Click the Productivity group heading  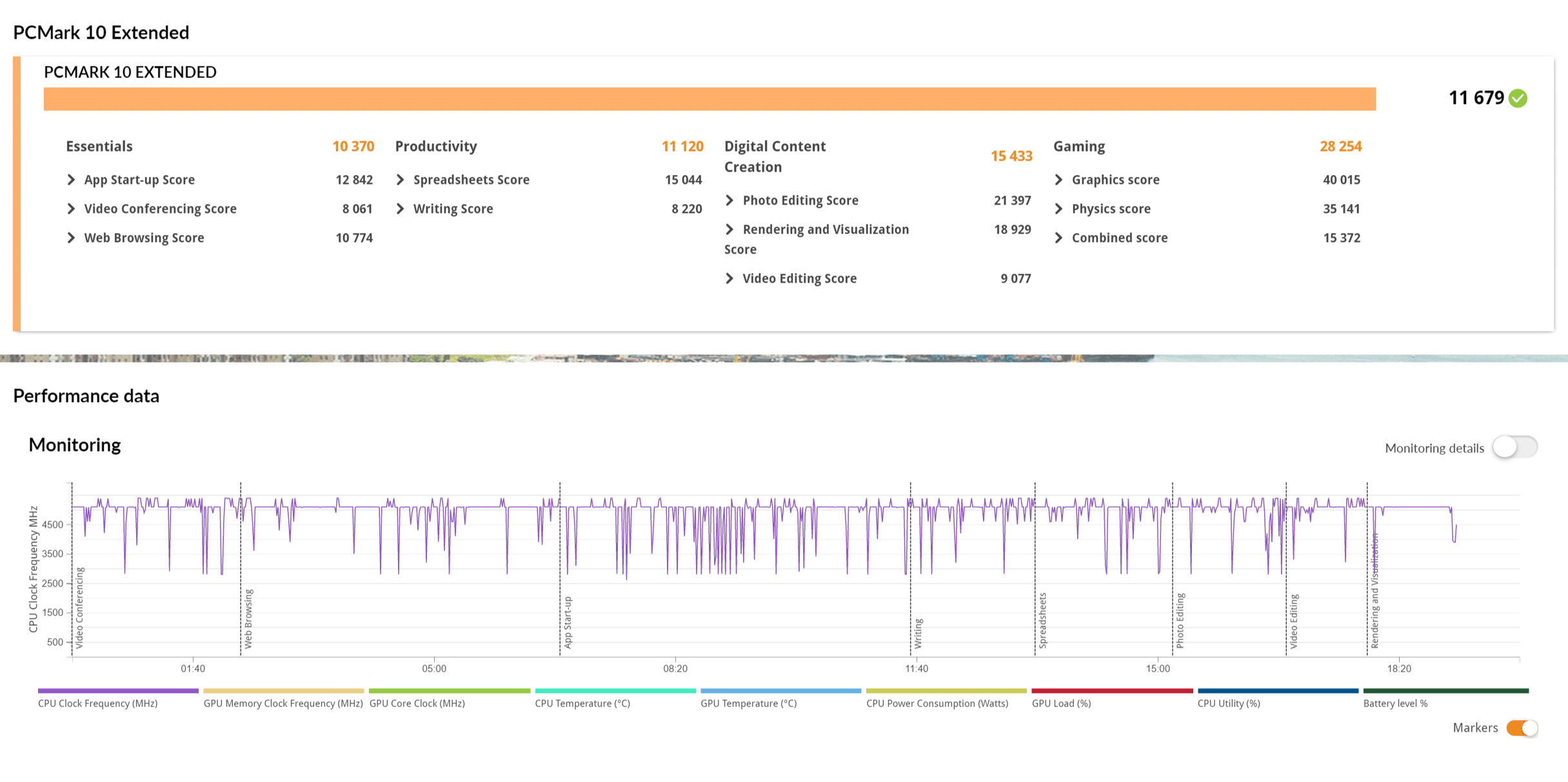(x=436, y=146)
